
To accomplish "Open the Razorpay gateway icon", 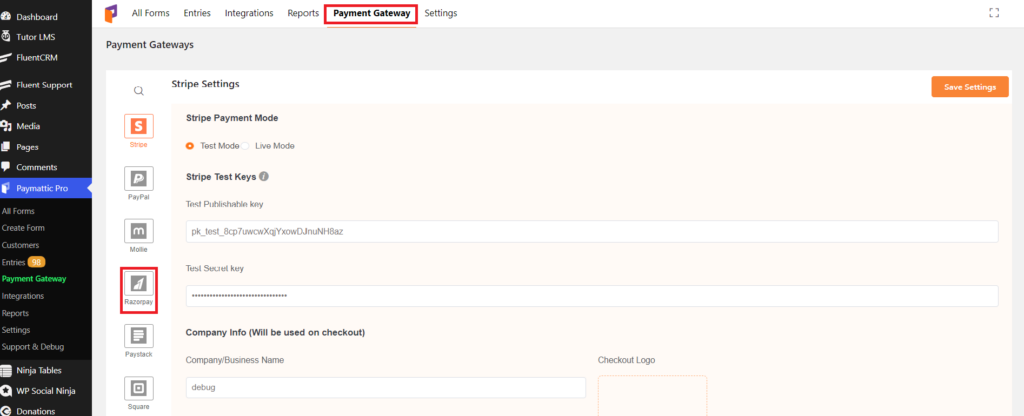I will [138, 283].
